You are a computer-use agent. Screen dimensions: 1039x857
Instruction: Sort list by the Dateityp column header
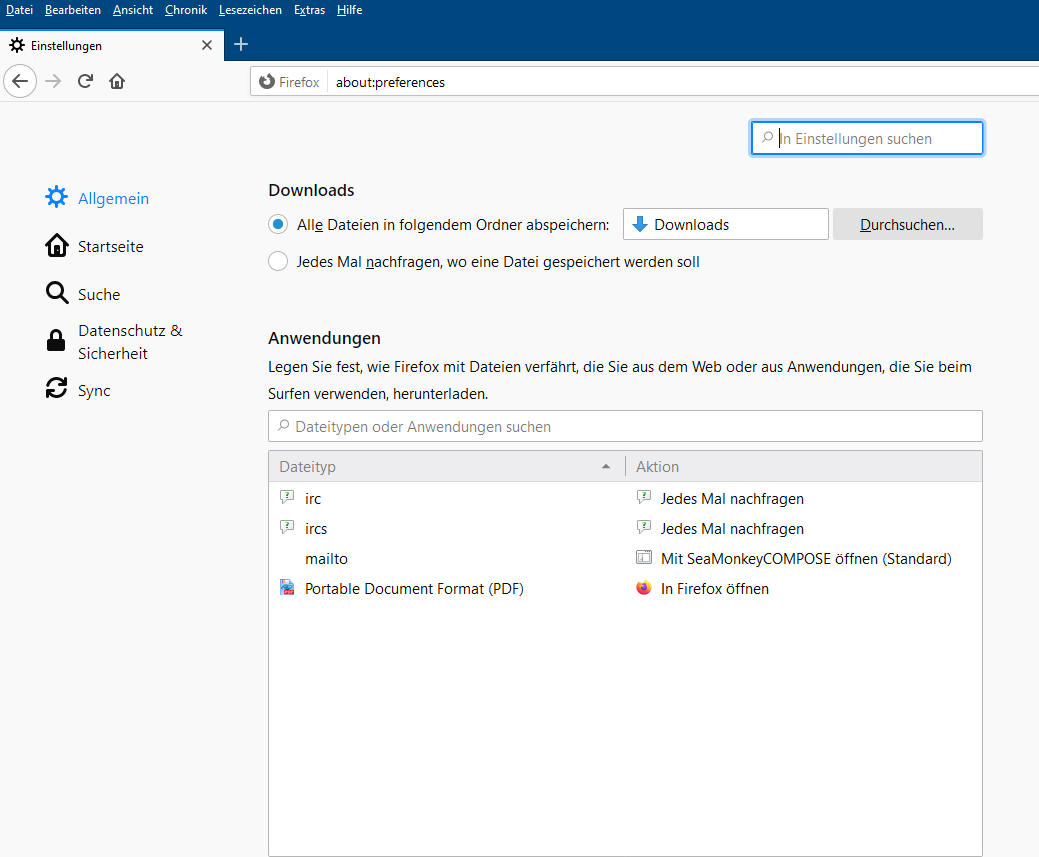445,466
